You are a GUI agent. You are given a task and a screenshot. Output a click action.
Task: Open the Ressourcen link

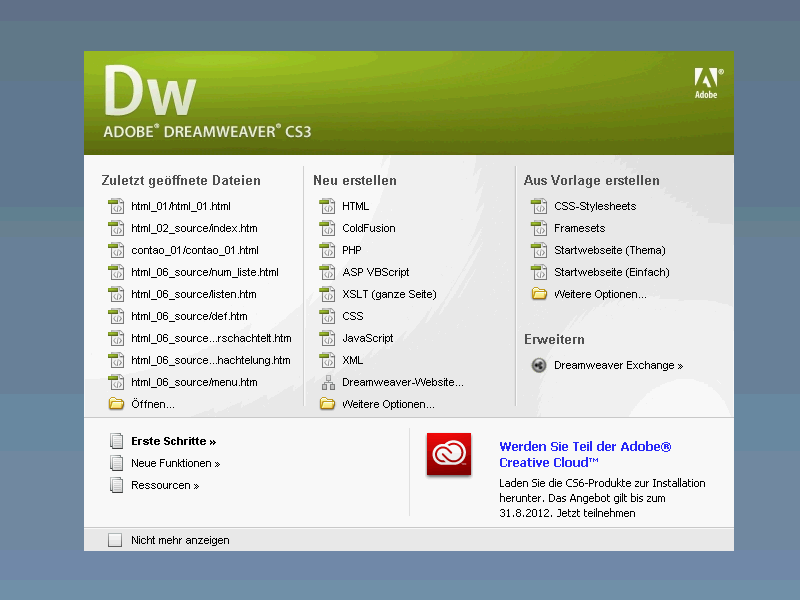click(x=165, y=485)
